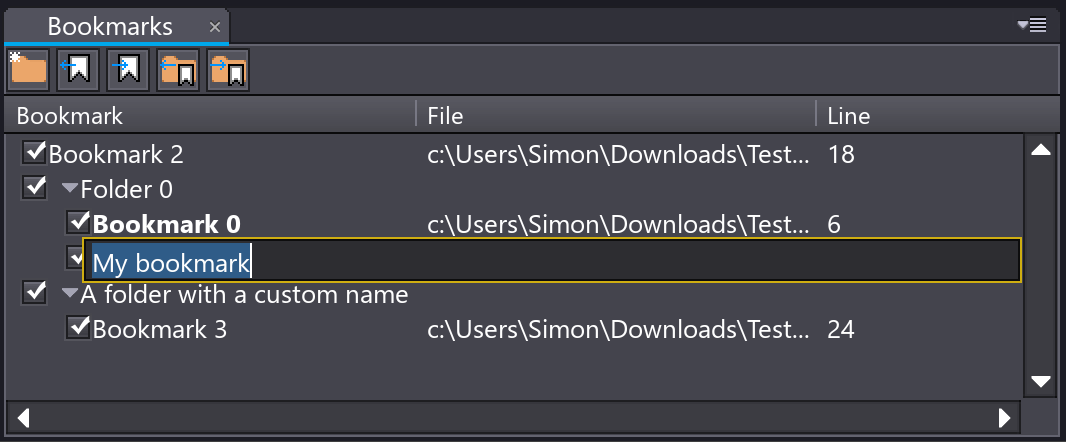Click the file path of Bookmark 3
This screenshot has width=1066, height=442.
(619, 330)
